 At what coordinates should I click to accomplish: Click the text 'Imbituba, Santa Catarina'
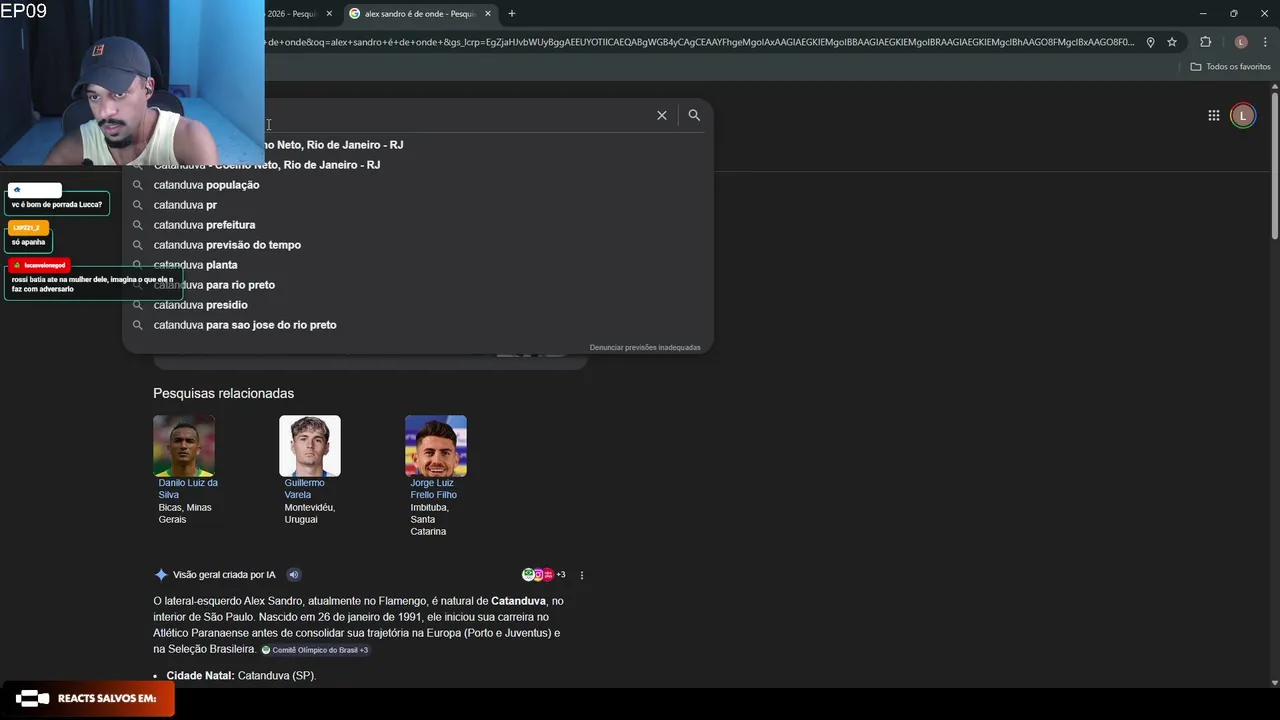(430, 519)
